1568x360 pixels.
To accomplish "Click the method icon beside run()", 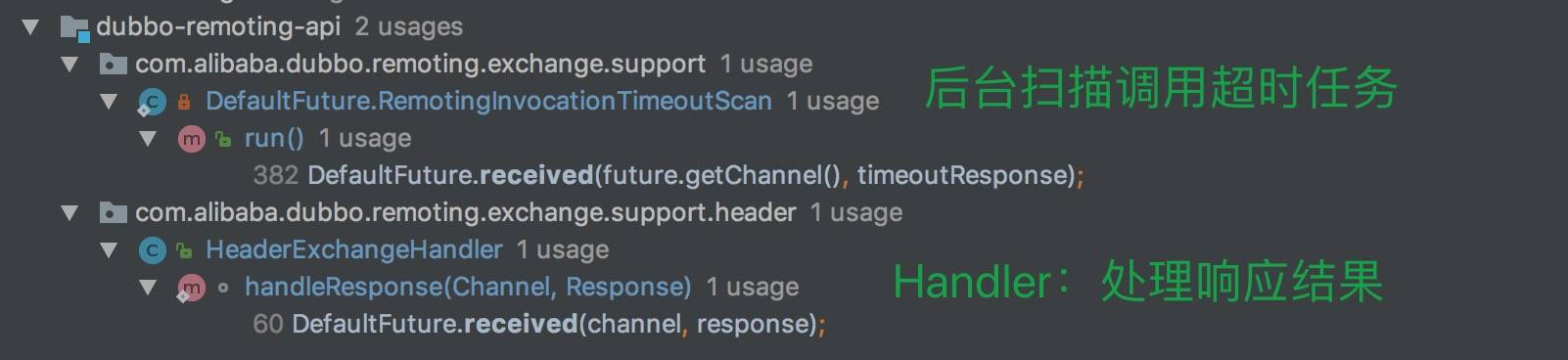I will [191, 139].
